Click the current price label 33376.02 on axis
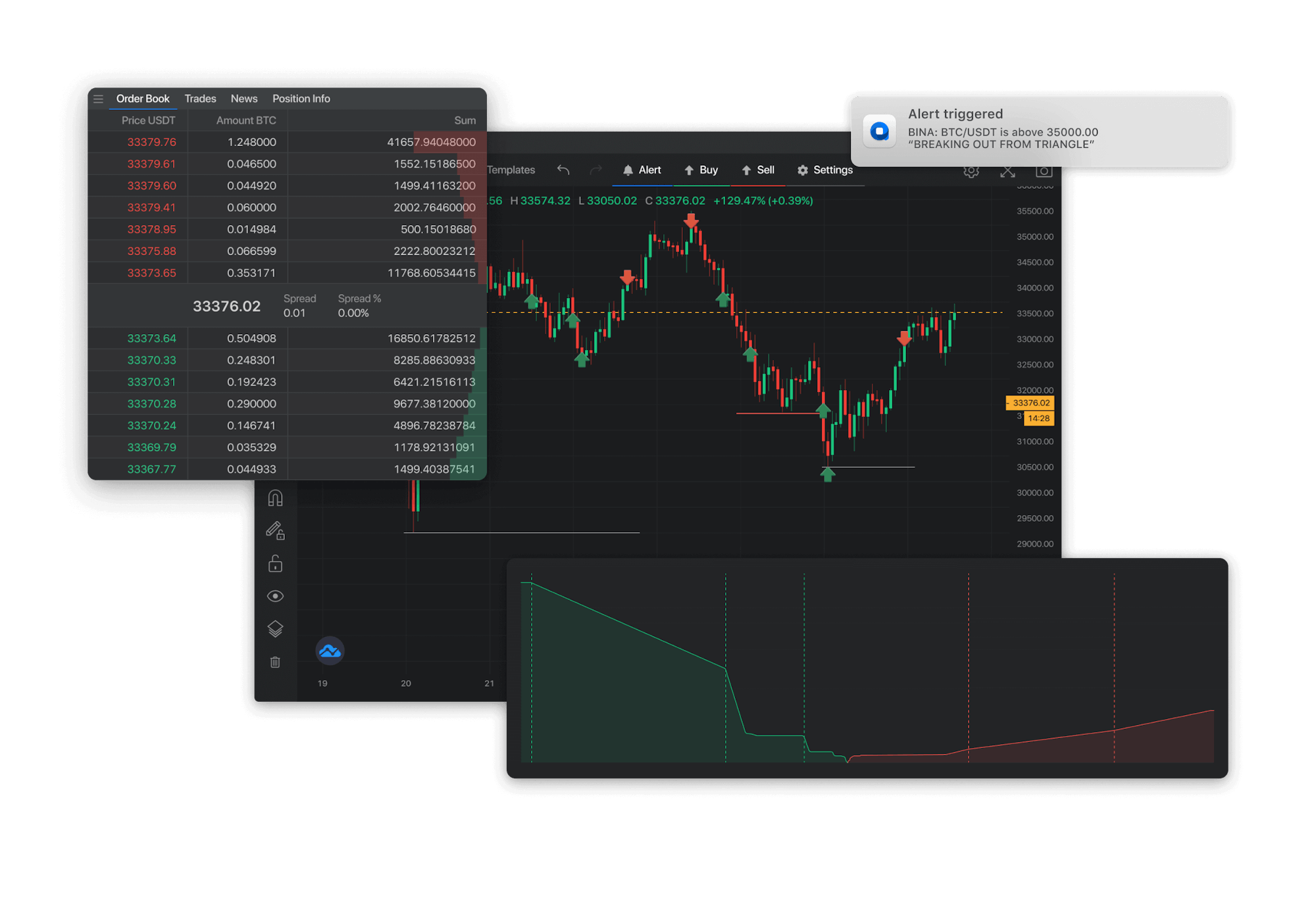1316x921 pixels. 1030,403
